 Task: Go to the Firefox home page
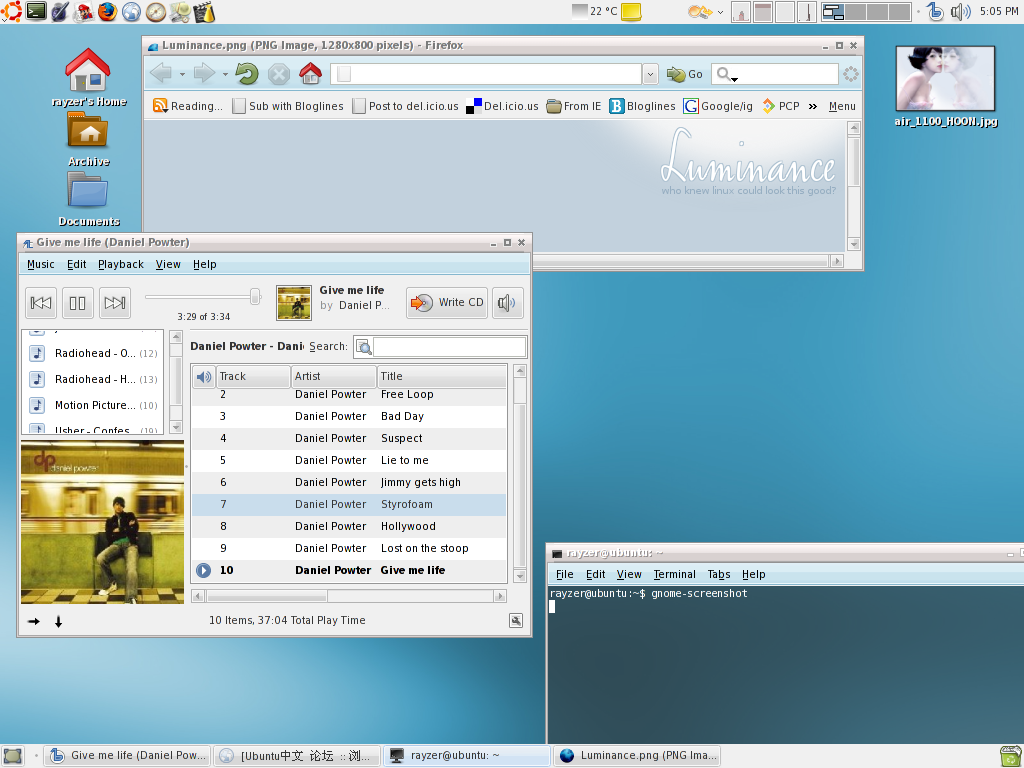coord(310,74)
